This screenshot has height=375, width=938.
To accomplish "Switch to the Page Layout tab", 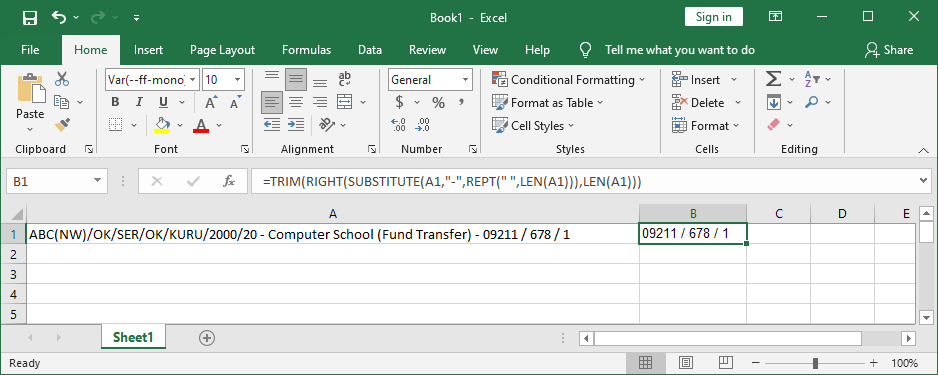I will pos(223,50).
